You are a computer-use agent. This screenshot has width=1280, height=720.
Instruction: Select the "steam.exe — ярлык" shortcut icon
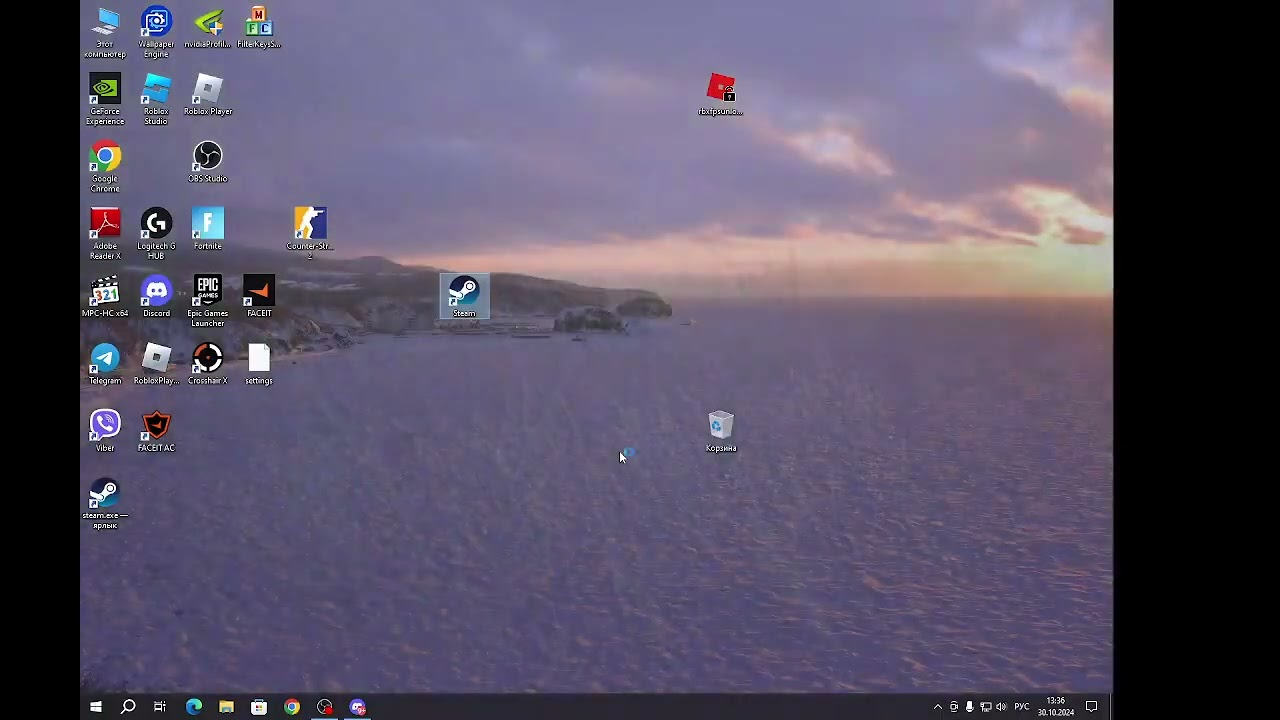[x=105, y=503]
